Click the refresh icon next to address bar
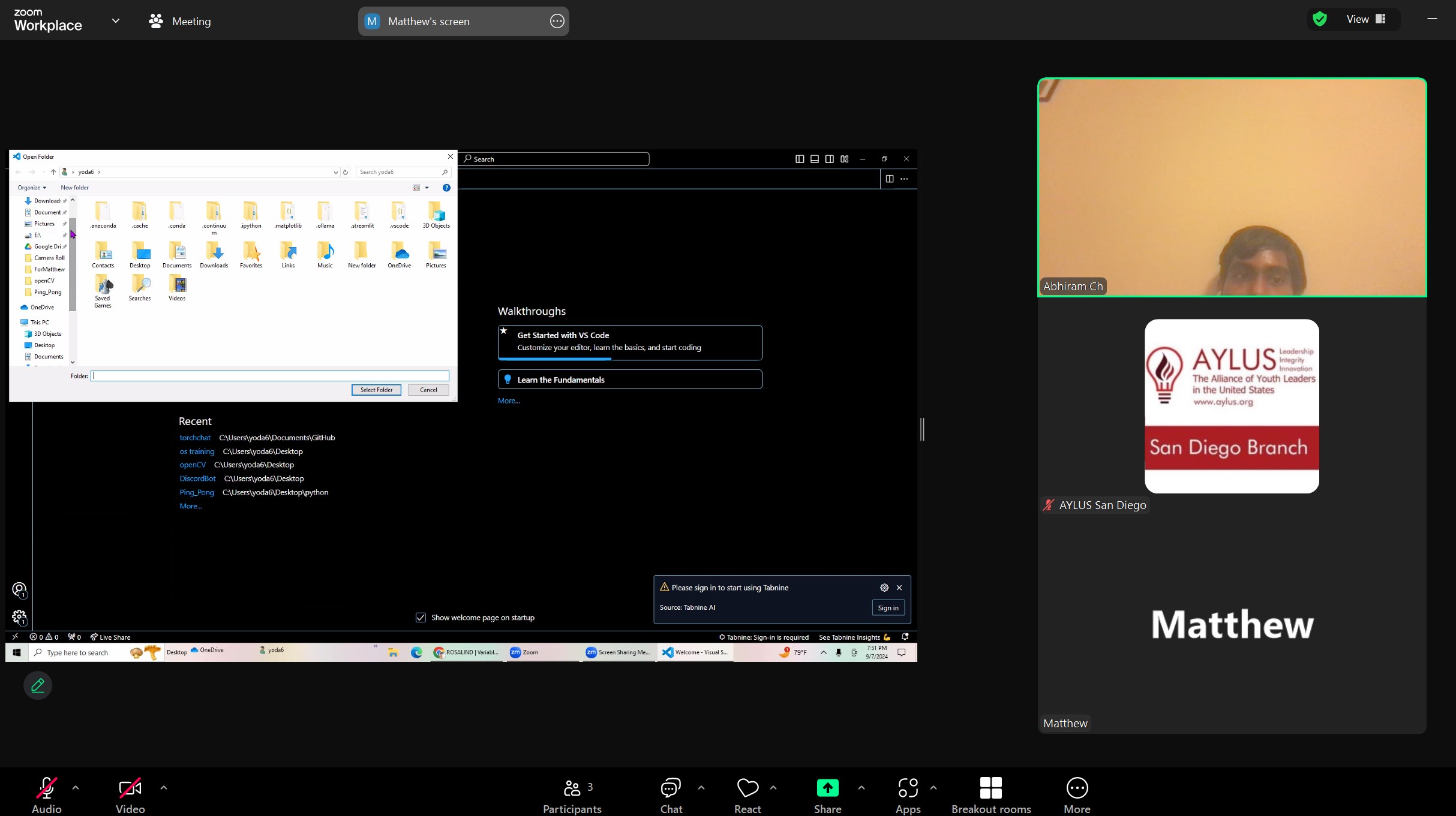This screenshot has height=816, width=1456. [x=345, y=172]
